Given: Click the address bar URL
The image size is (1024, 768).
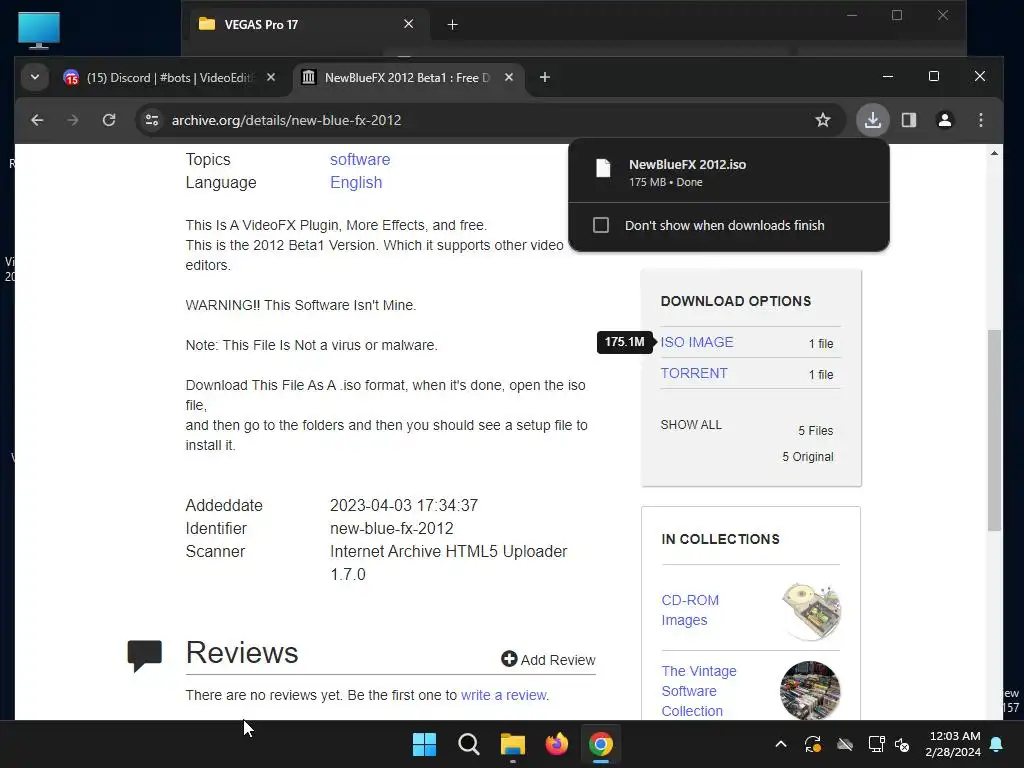Looking at the screenshot, I should click(286, 120).
